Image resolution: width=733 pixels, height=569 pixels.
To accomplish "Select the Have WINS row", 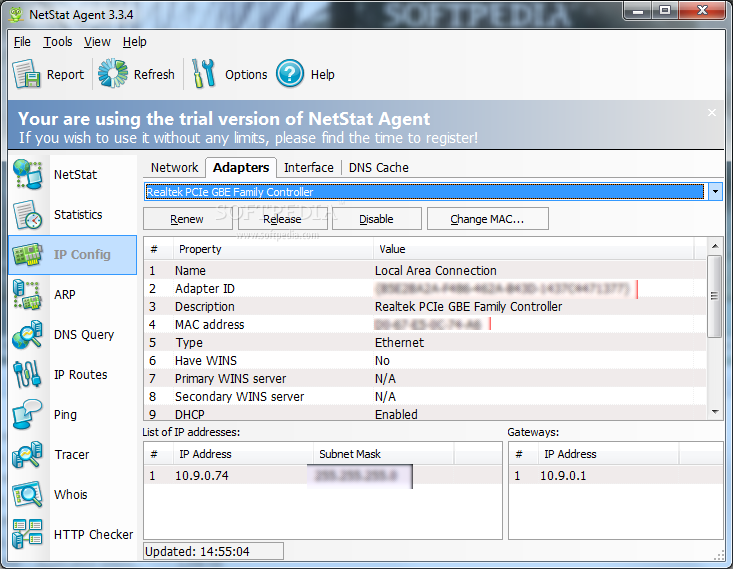I will click(425, 360).
